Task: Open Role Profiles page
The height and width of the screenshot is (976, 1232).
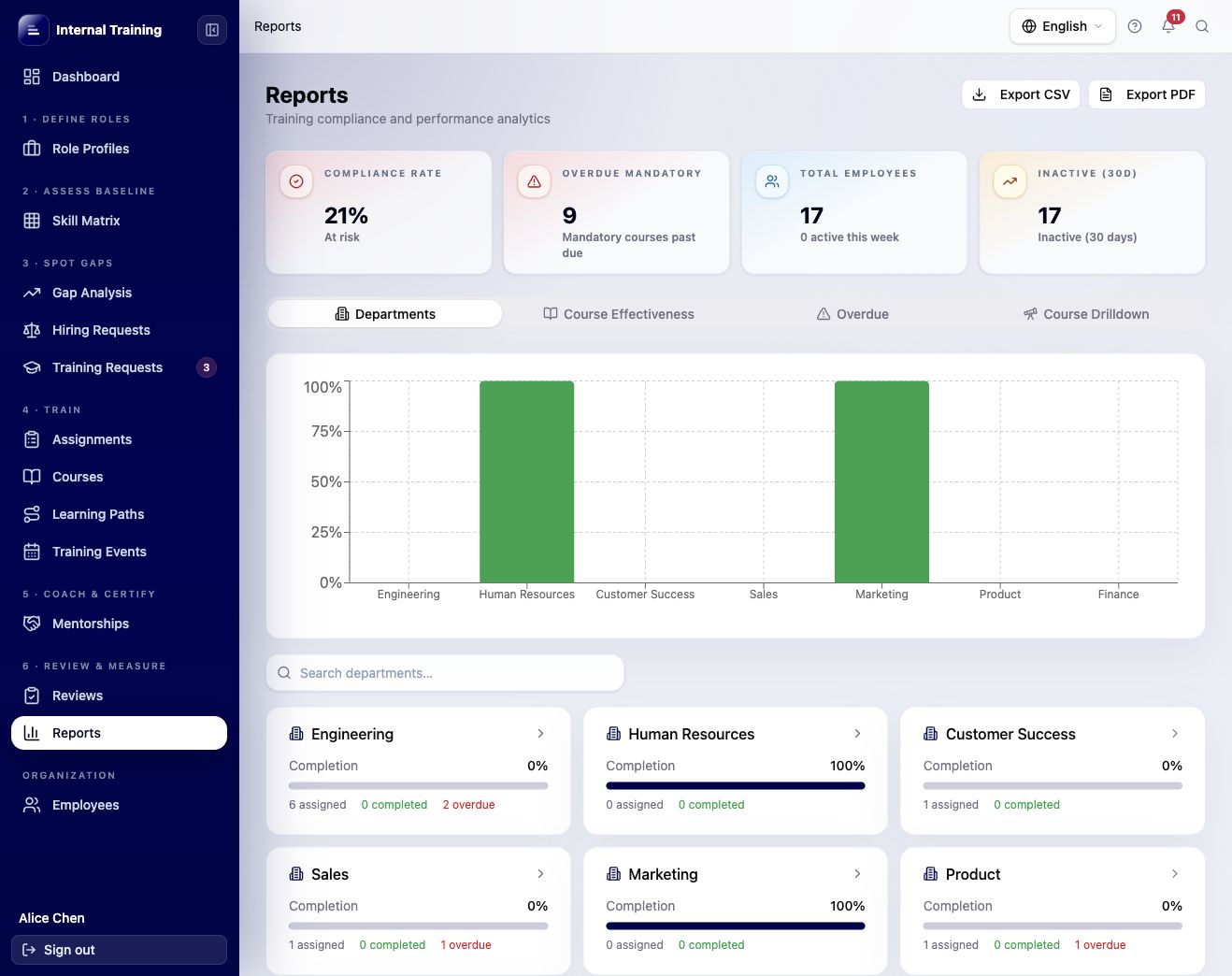Action: [x=119, y=149]
